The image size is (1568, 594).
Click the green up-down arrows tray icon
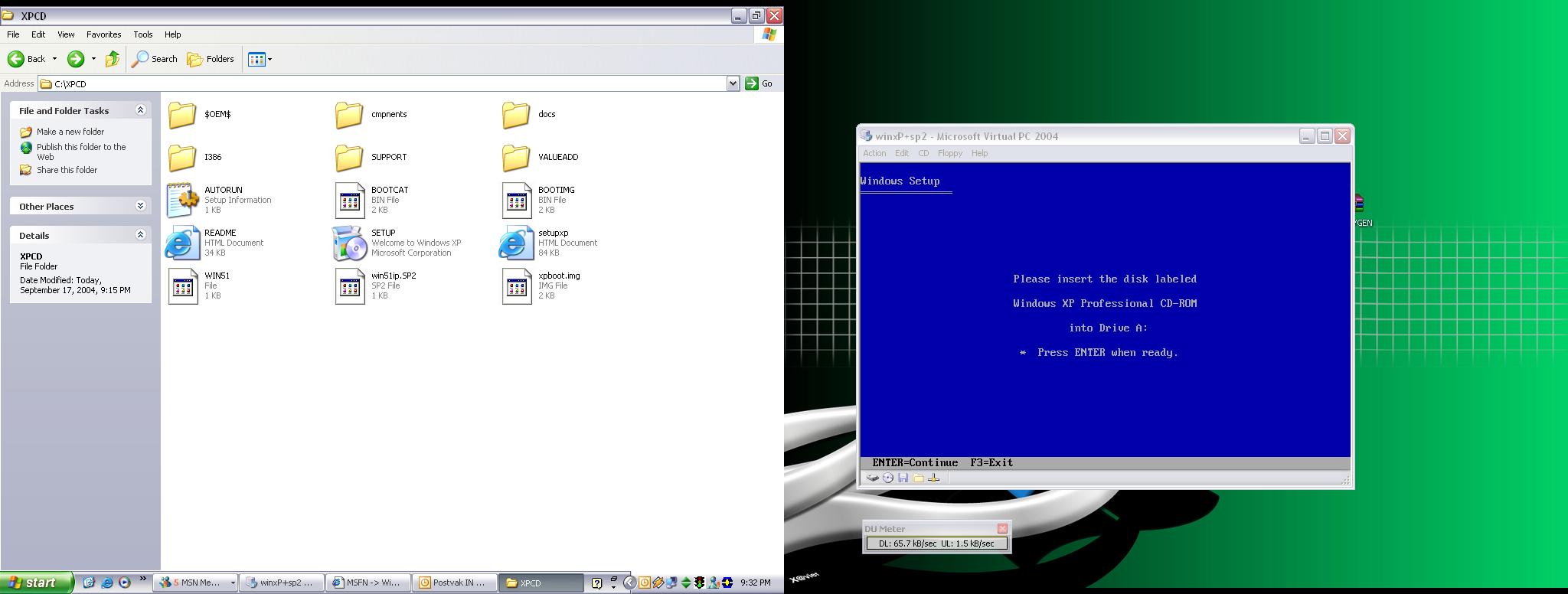coord(685,583)
